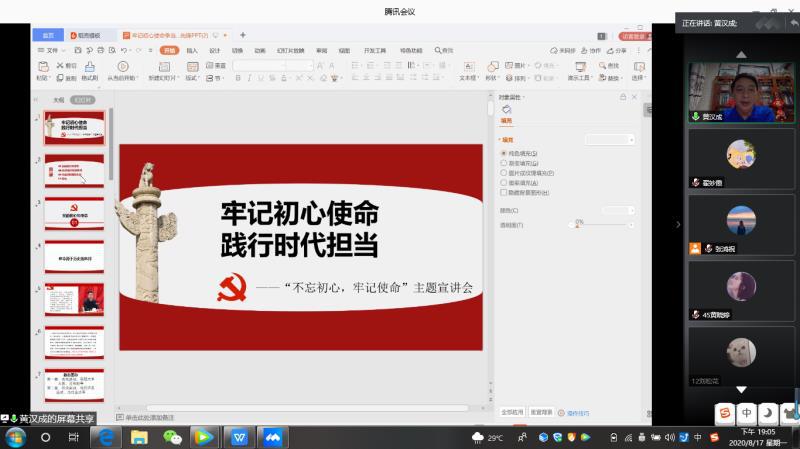Click the Tencent Meeting taskbar icon
The width and height of the screenshot is (800, 449).
click(271, 437)
